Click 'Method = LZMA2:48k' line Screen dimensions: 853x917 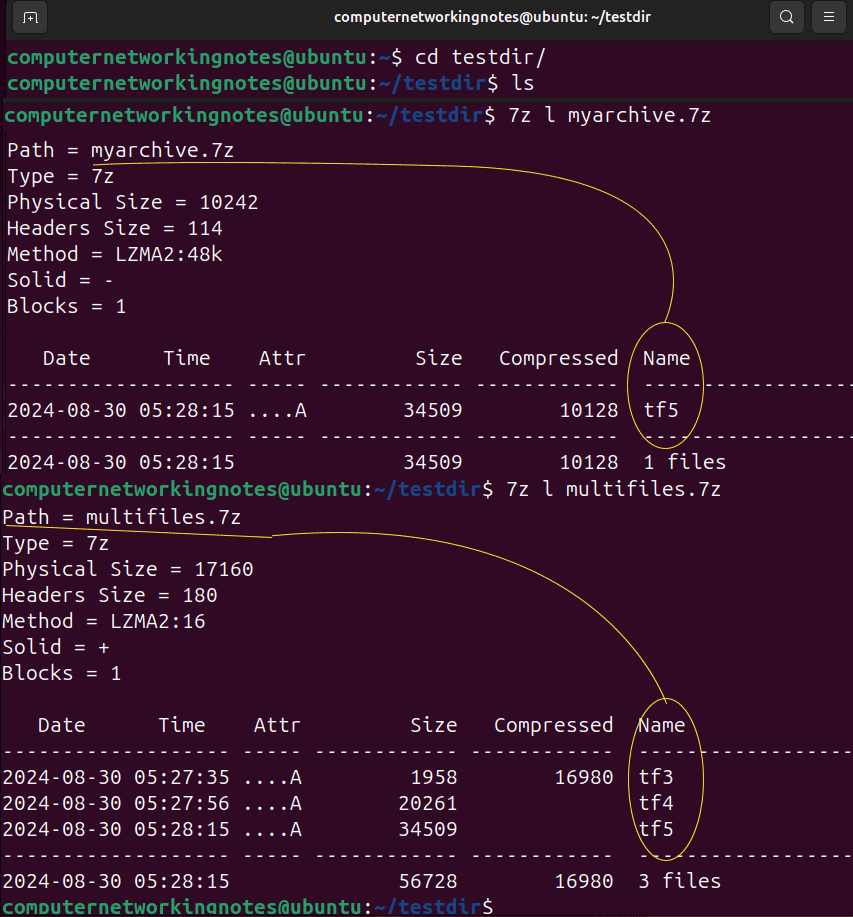pos(115,254)
